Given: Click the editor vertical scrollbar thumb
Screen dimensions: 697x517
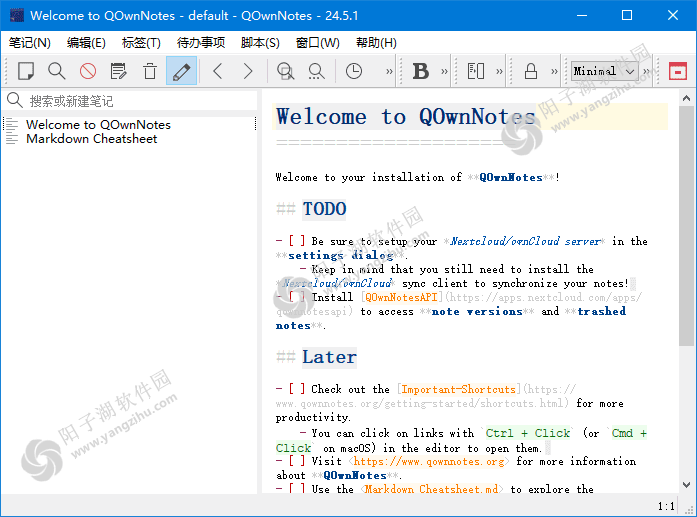Looking at the screenshot, I should [686, 225].
